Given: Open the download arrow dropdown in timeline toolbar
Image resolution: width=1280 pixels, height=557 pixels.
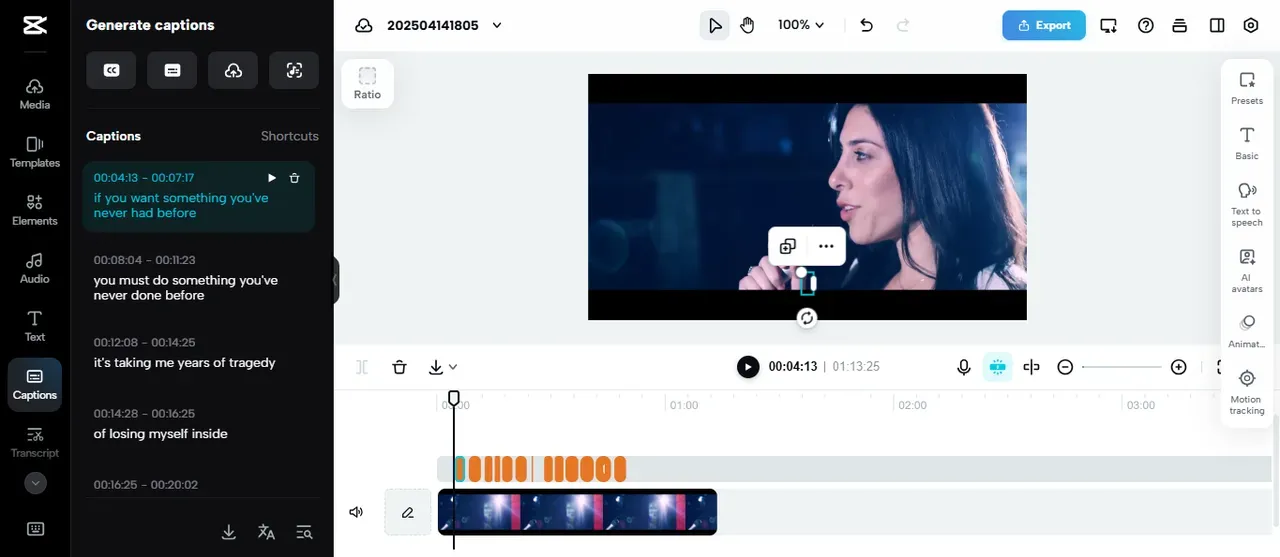Looking at the screenshot, I should click(442, 367).
